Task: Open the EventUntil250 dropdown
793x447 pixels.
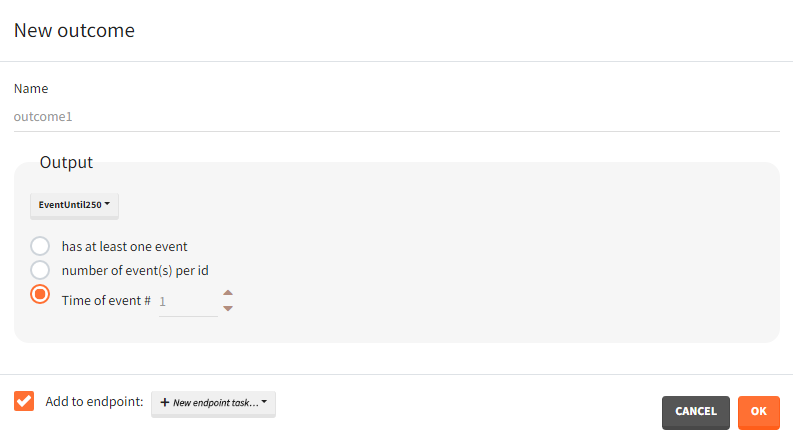Action: 75,205
